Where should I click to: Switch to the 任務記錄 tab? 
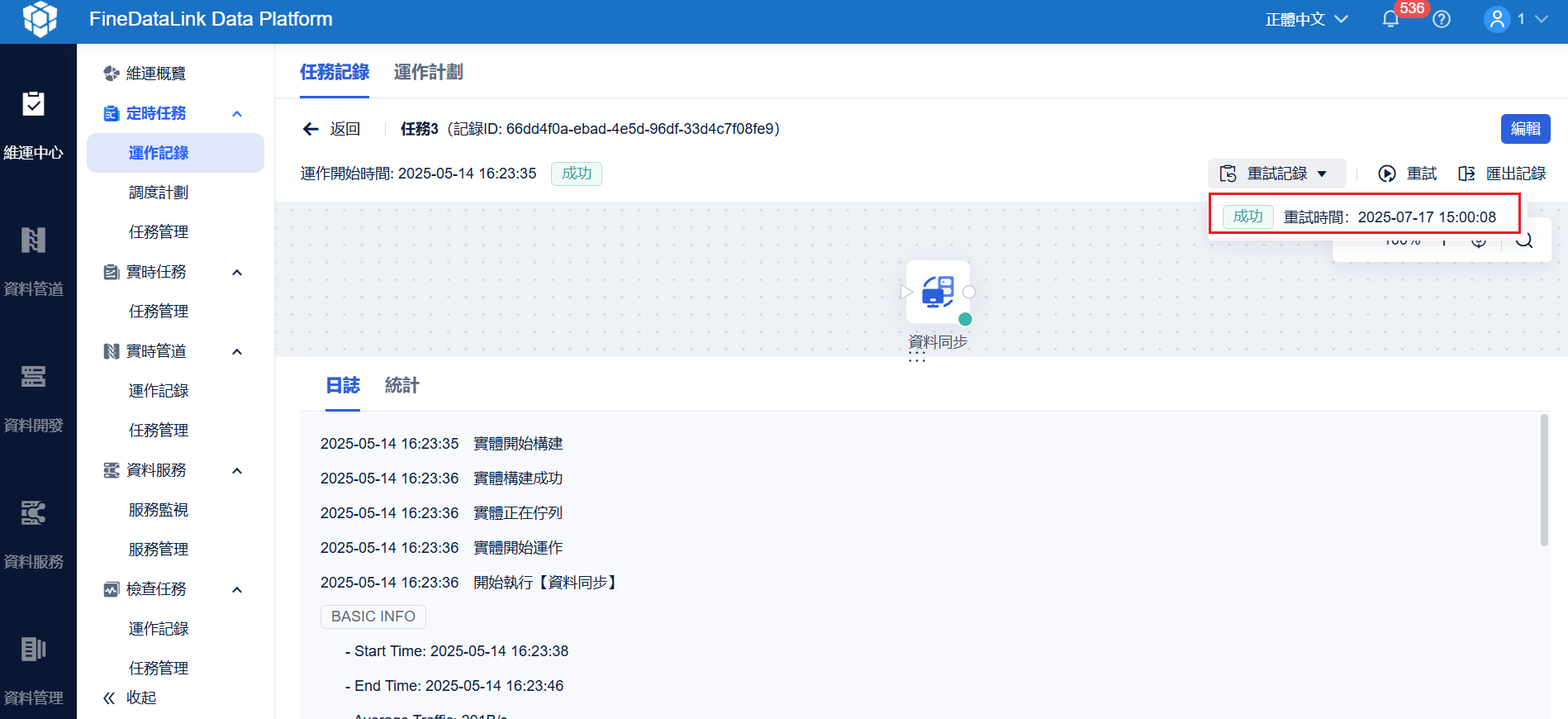[335, 73]
